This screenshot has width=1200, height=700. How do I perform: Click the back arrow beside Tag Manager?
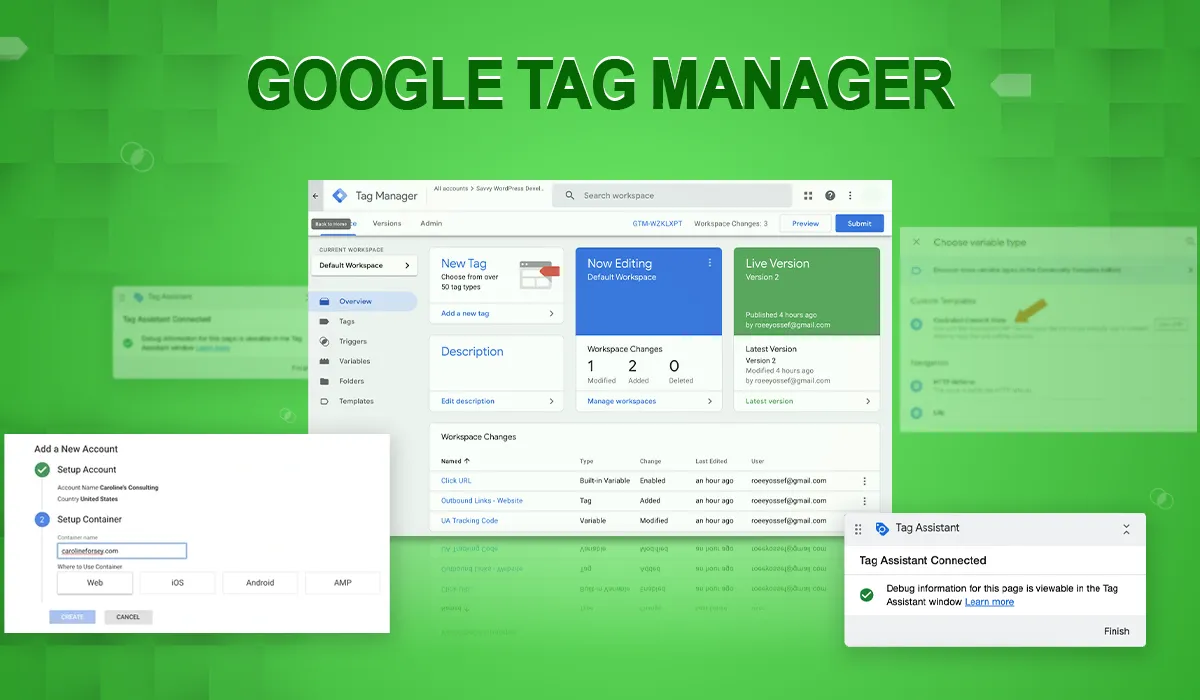coord(317,196)
